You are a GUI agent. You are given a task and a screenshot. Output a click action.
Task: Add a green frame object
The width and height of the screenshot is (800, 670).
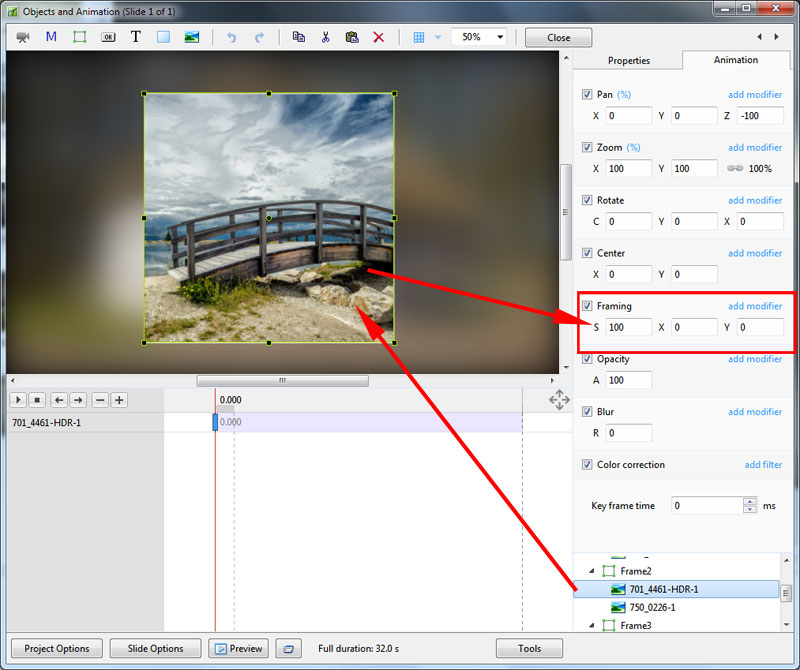pos(79,37)
